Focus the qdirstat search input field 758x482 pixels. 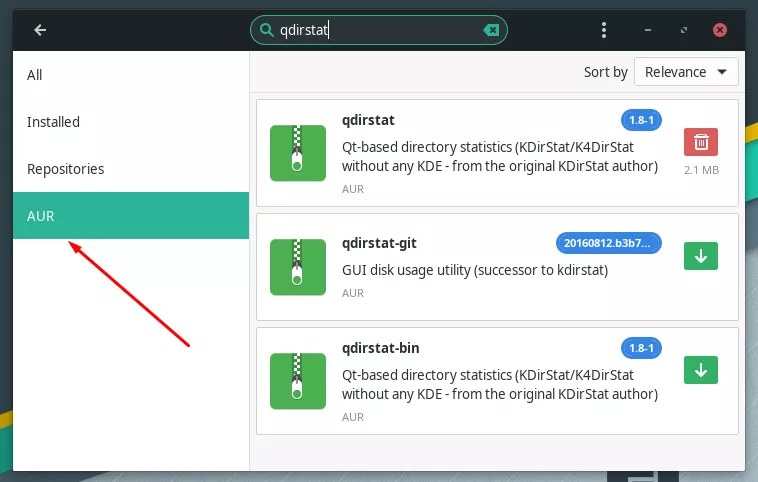pos(379,30)
